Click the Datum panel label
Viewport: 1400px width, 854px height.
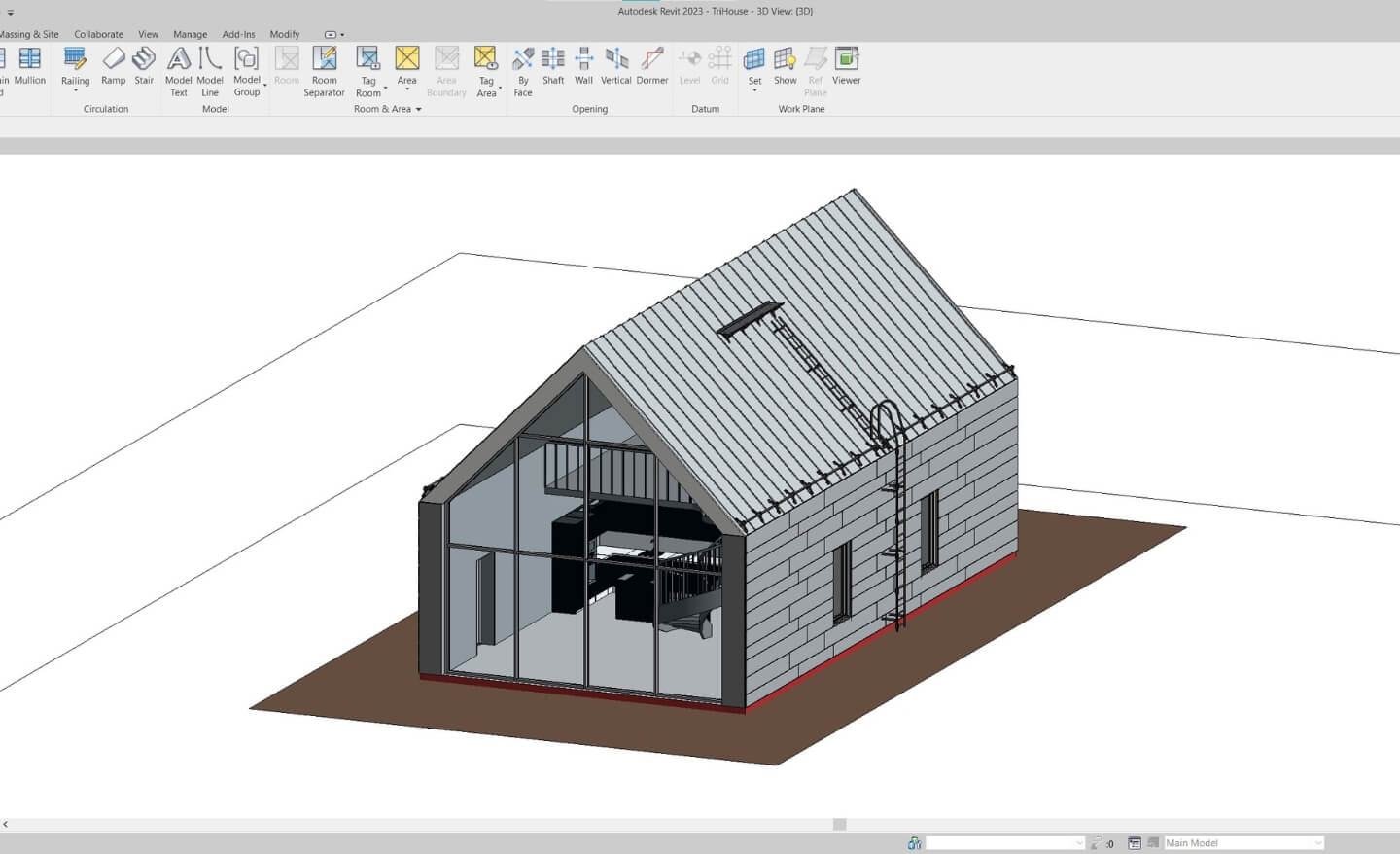click(x=705, y=109)
